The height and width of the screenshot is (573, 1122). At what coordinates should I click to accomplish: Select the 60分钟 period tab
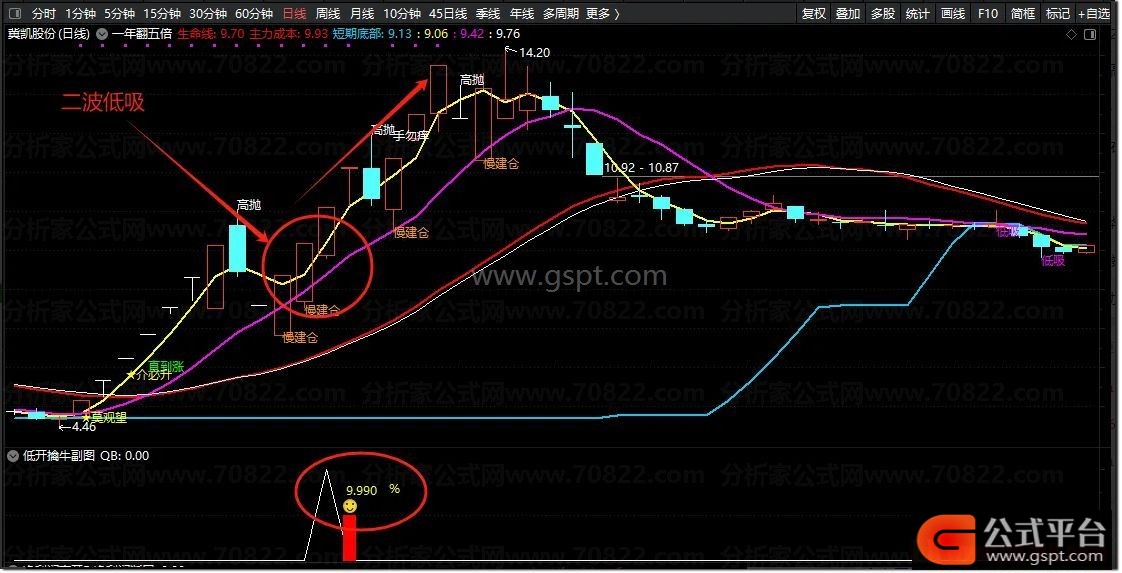coord(254,14)
